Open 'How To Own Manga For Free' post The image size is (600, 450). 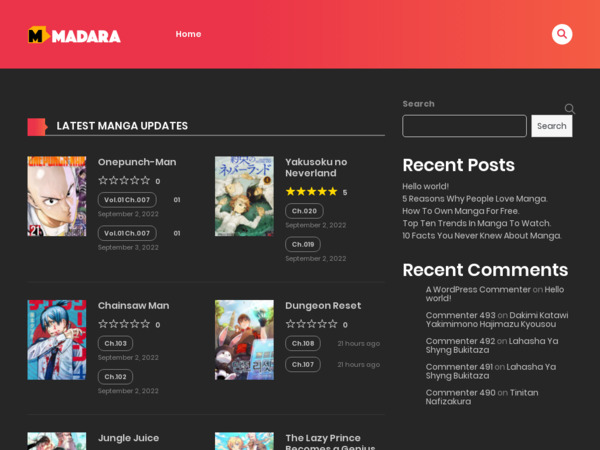[x=461, y=211]
